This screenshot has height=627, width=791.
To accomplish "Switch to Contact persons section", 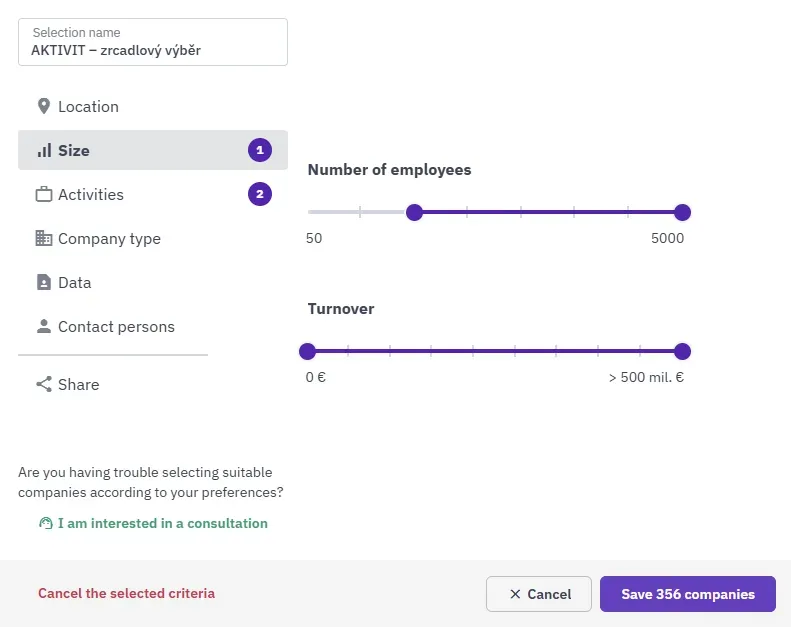I will pyautogui.click(x=153, y=326).
